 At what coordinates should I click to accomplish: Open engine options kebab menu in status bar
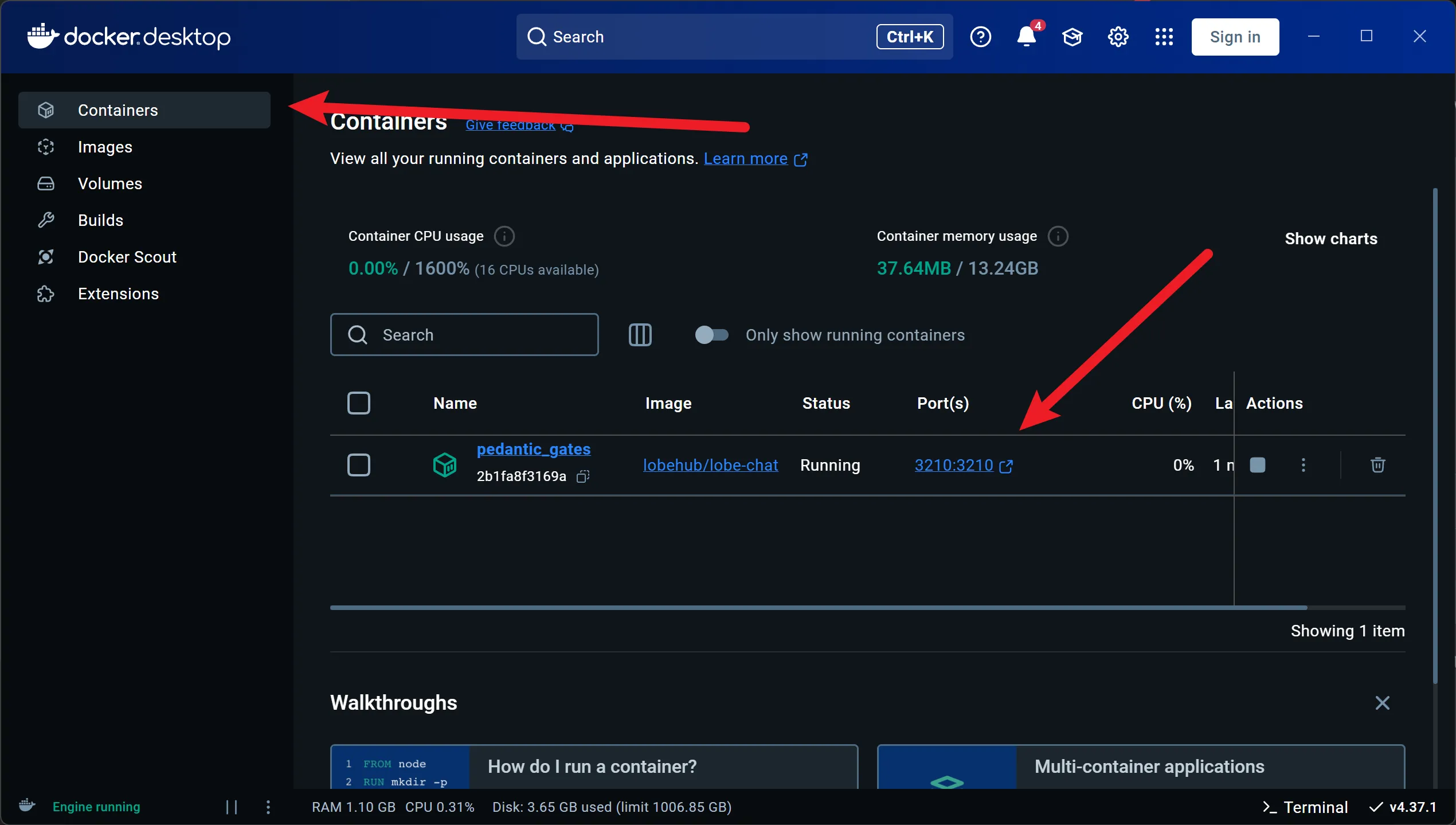(268, 807)
